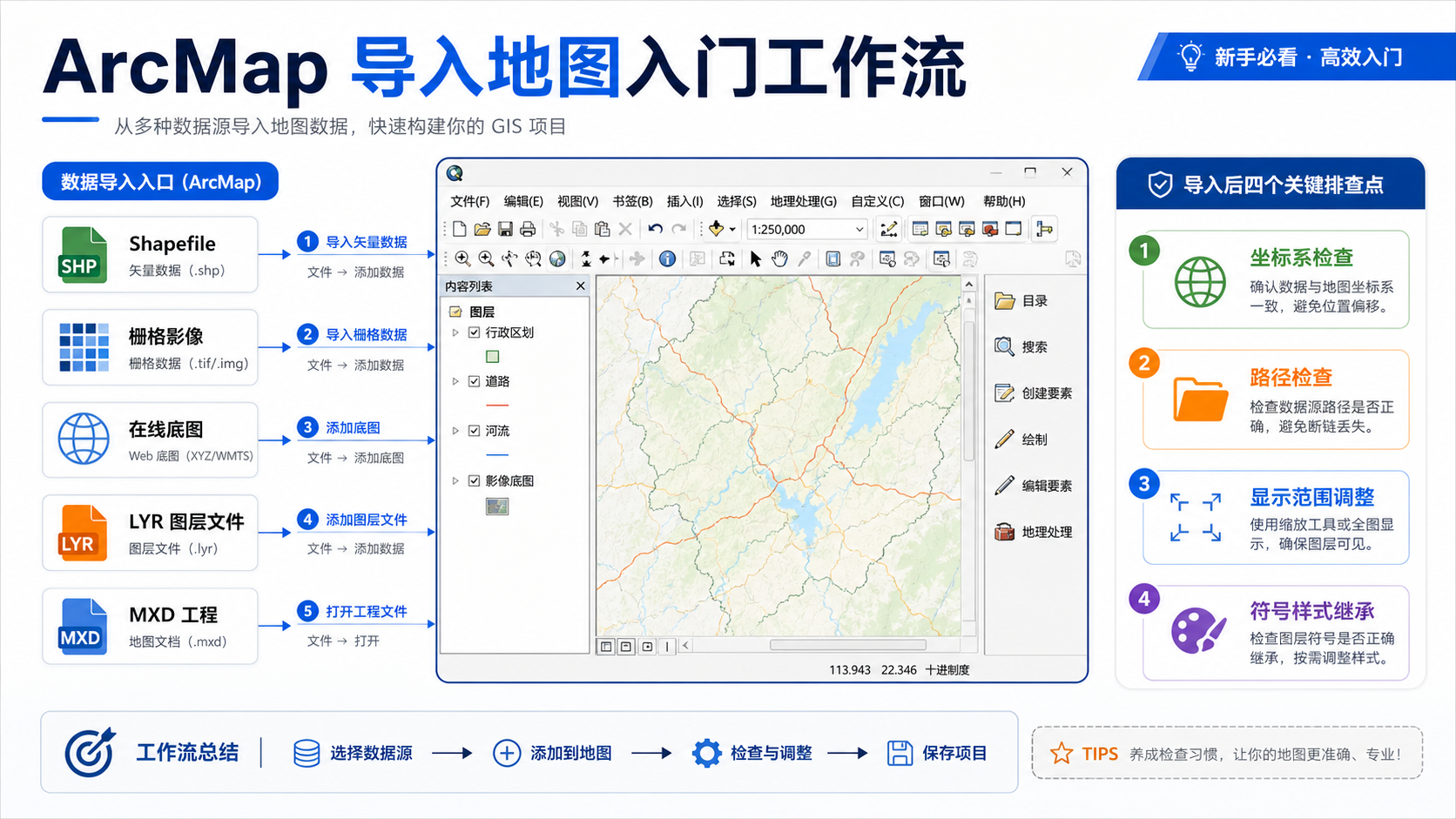This screenshot has width=1456, height=819.
Task: Click the 影像底图 raster thumbnail
Action: [497, 506]
